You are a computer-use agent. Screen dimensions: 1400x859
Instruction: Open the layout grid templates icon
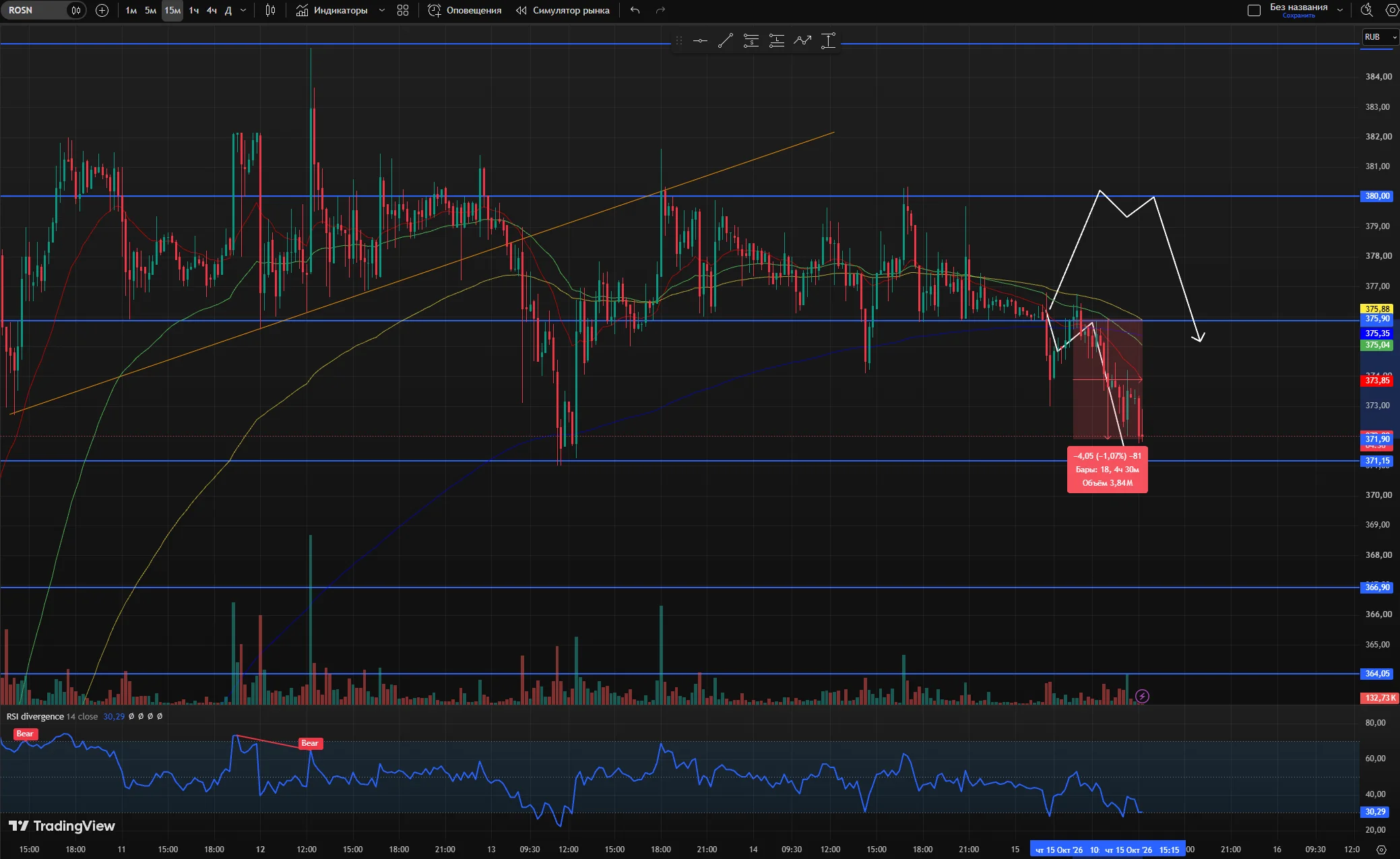tap(403, 10)
